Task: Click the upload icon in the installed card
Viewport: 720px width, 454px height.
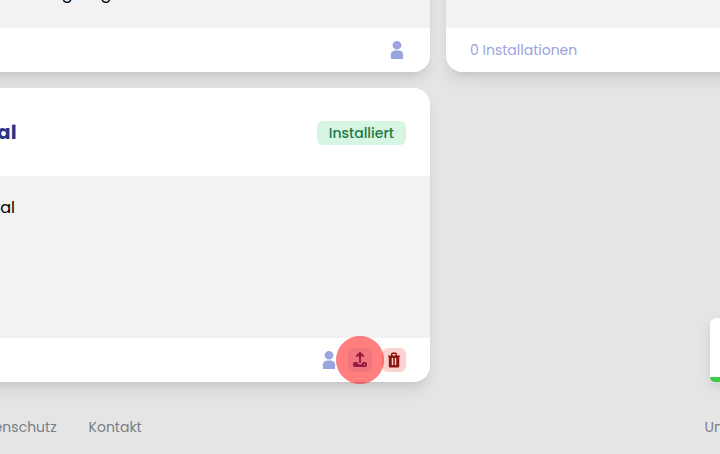Action: [360, 360]
